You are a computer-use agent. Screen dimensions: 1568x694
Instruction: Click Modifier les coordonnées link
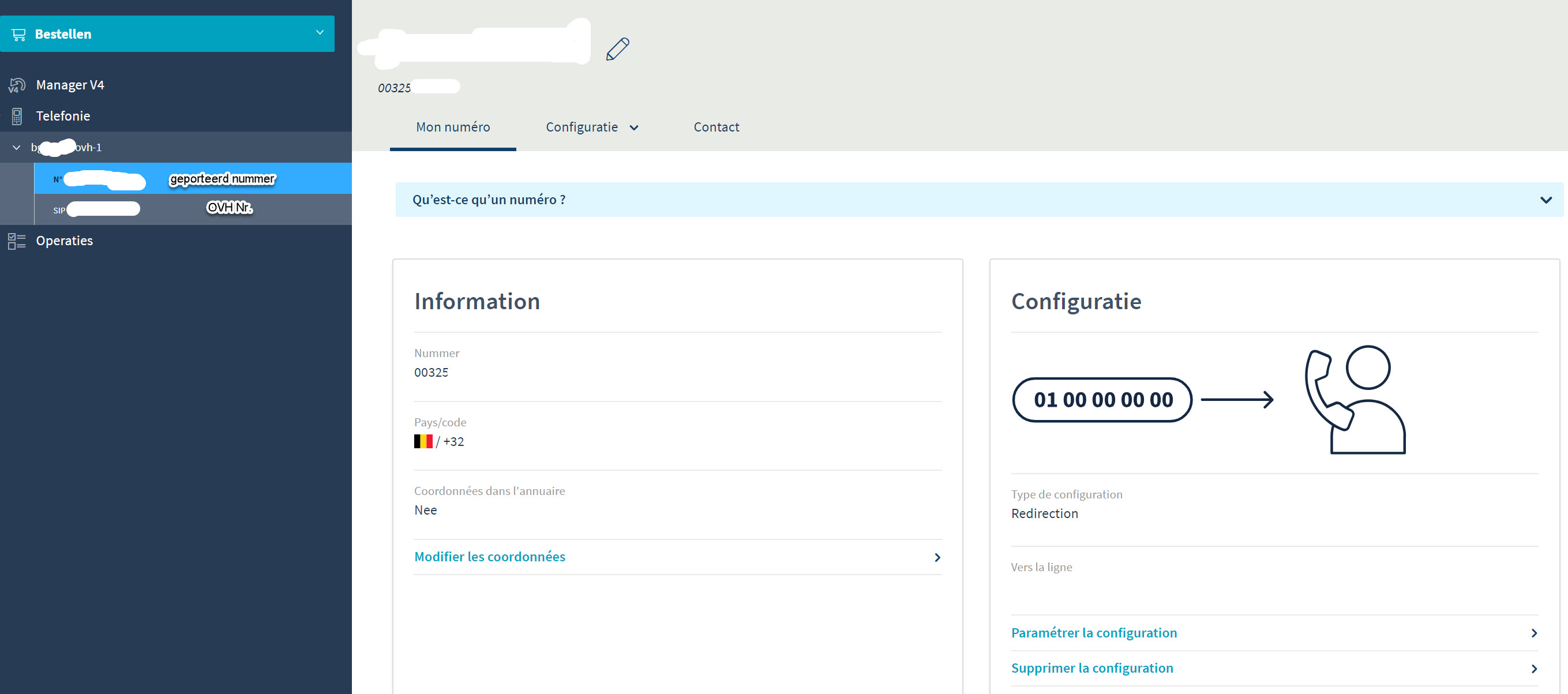pyautogui.click(x=489, y=557)
